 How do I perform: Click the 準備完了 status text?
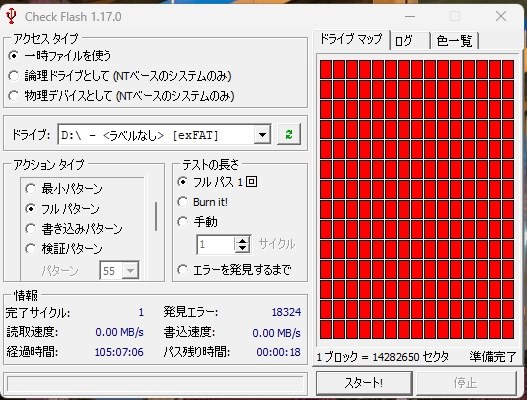492,357
